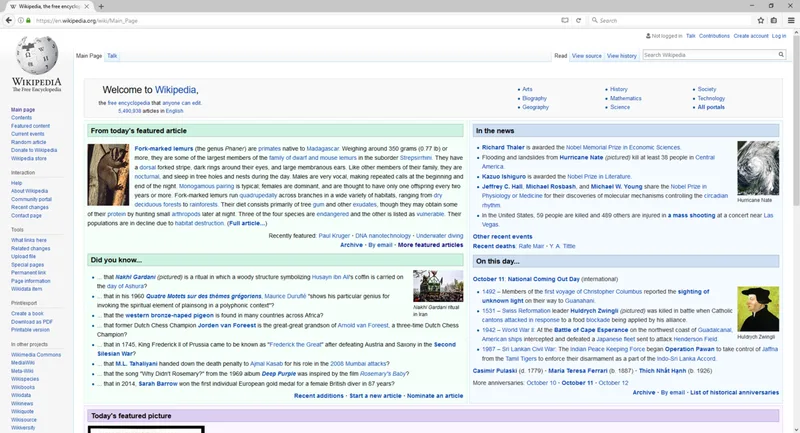Screen dimensions: 800x433
Task: Open site information icon in address bar
Action: [21, 20]
